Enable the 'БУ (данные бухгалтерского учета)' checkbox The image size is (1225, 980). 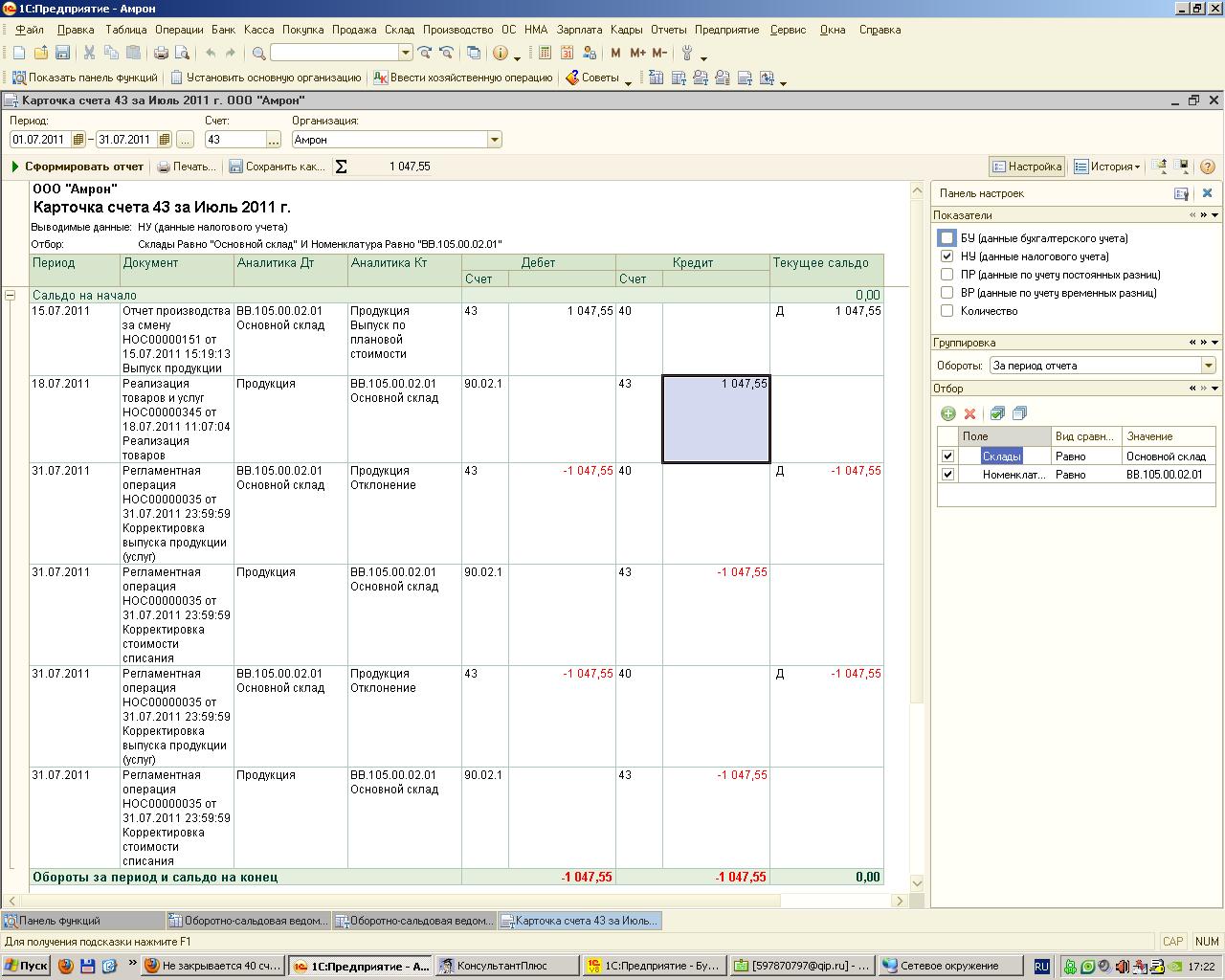pos(947,238)
